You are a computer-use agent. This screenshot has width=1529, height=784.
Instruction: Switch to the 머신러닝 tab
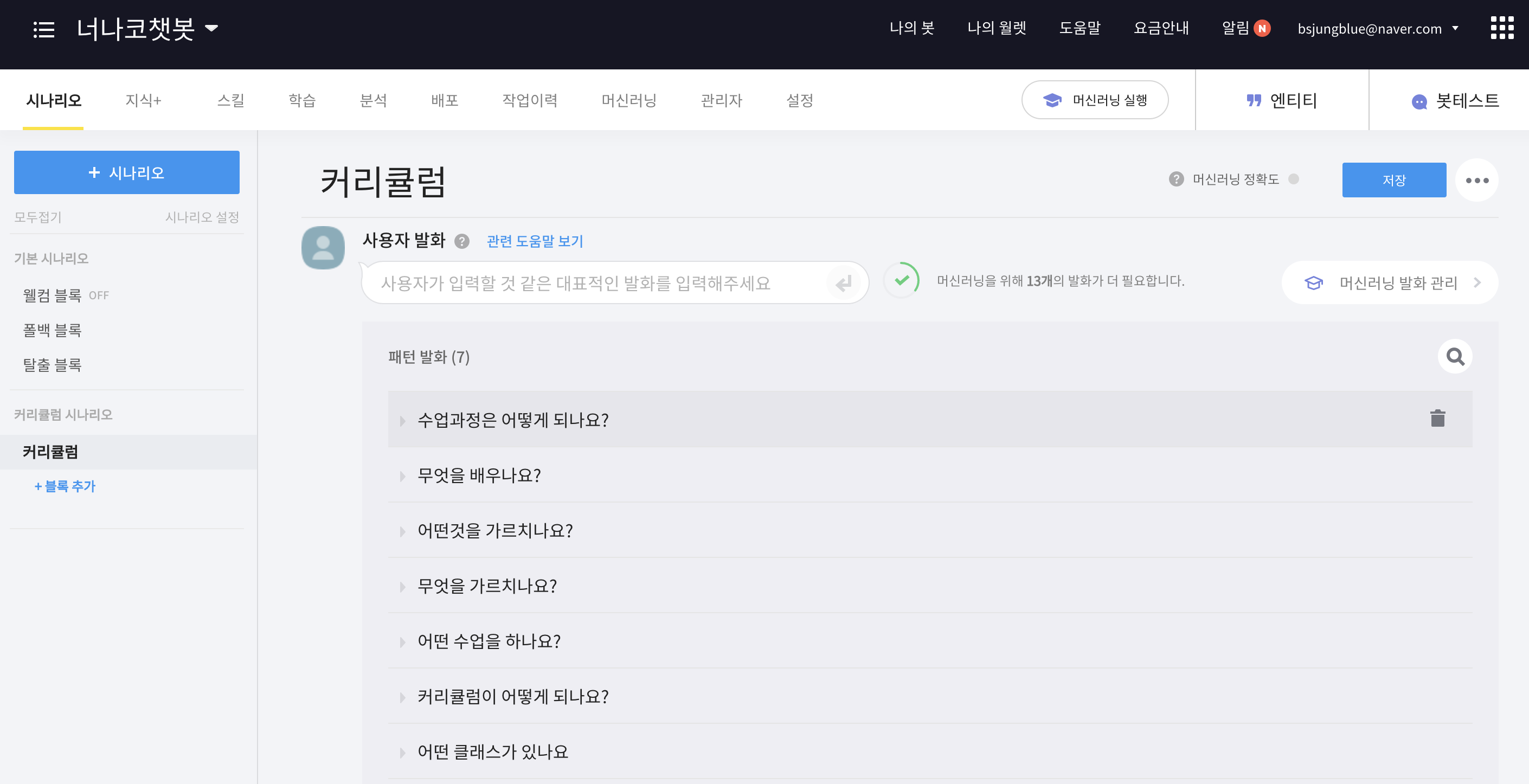click(628, 100)
